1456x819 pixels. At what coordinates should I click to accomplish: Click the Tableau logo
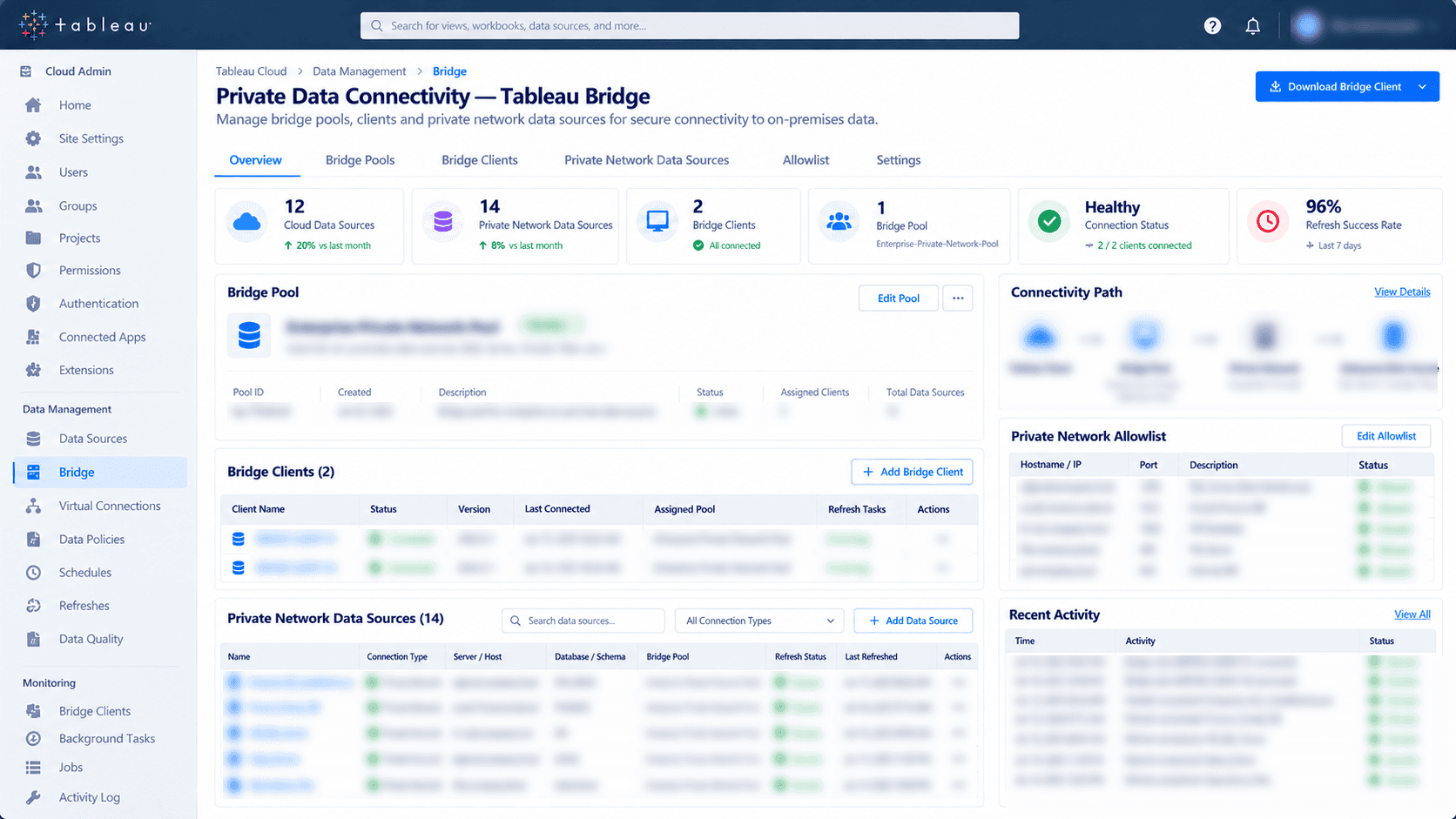coord(84,25)
